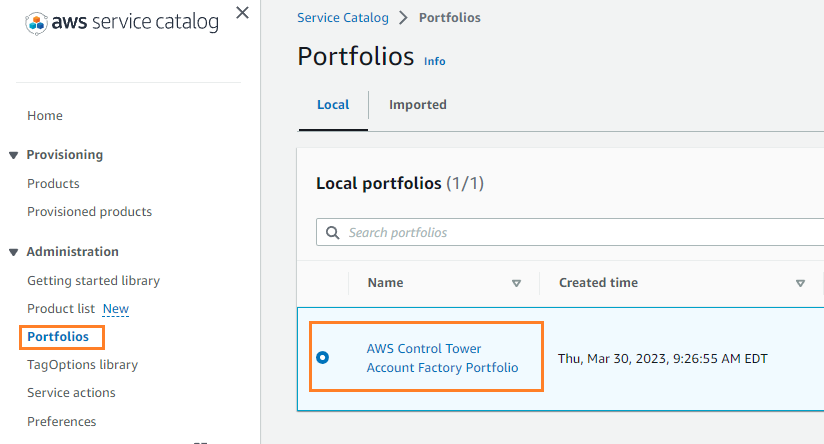
Task: Open Products under Provisioning
Action: pyautogui.click(x=53, y=183)
